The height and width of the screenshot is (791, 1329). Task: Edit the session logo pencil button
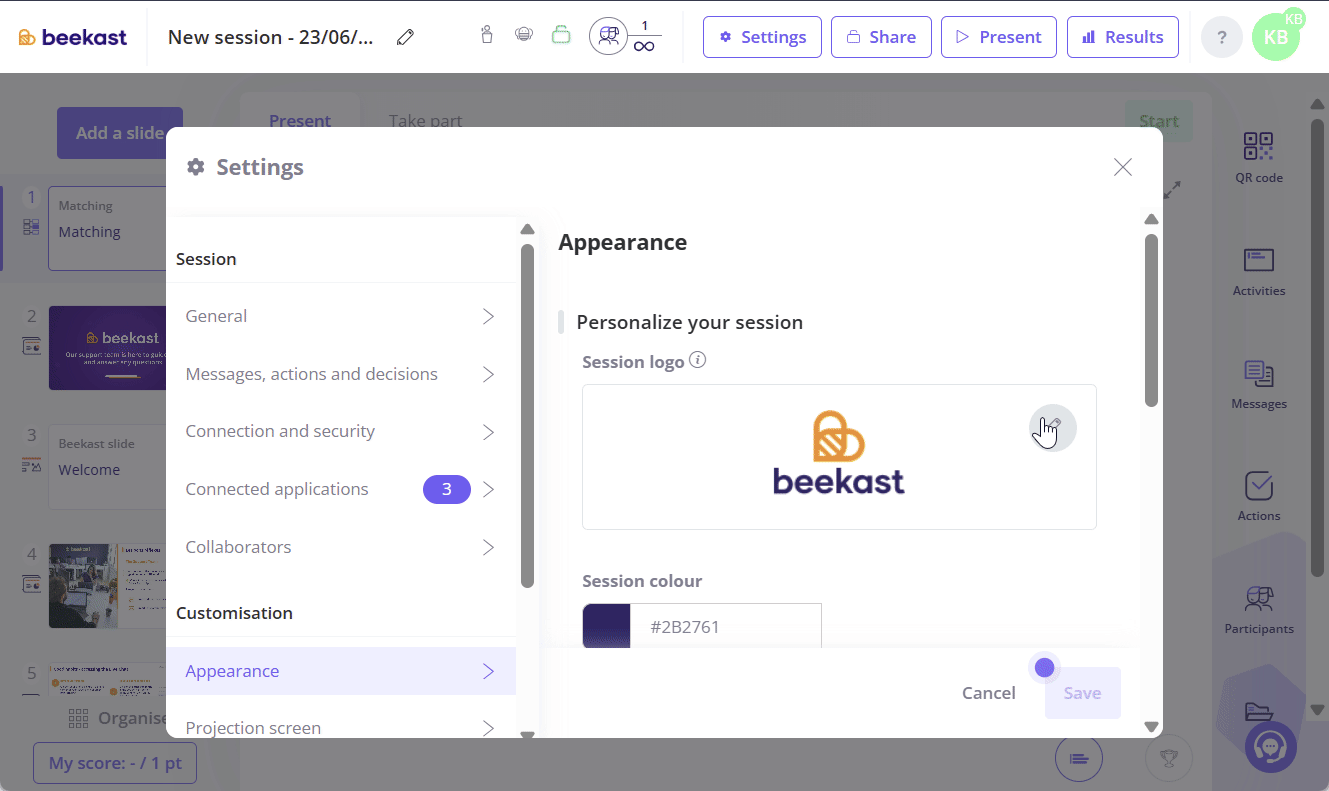[x=1053, y=428]
